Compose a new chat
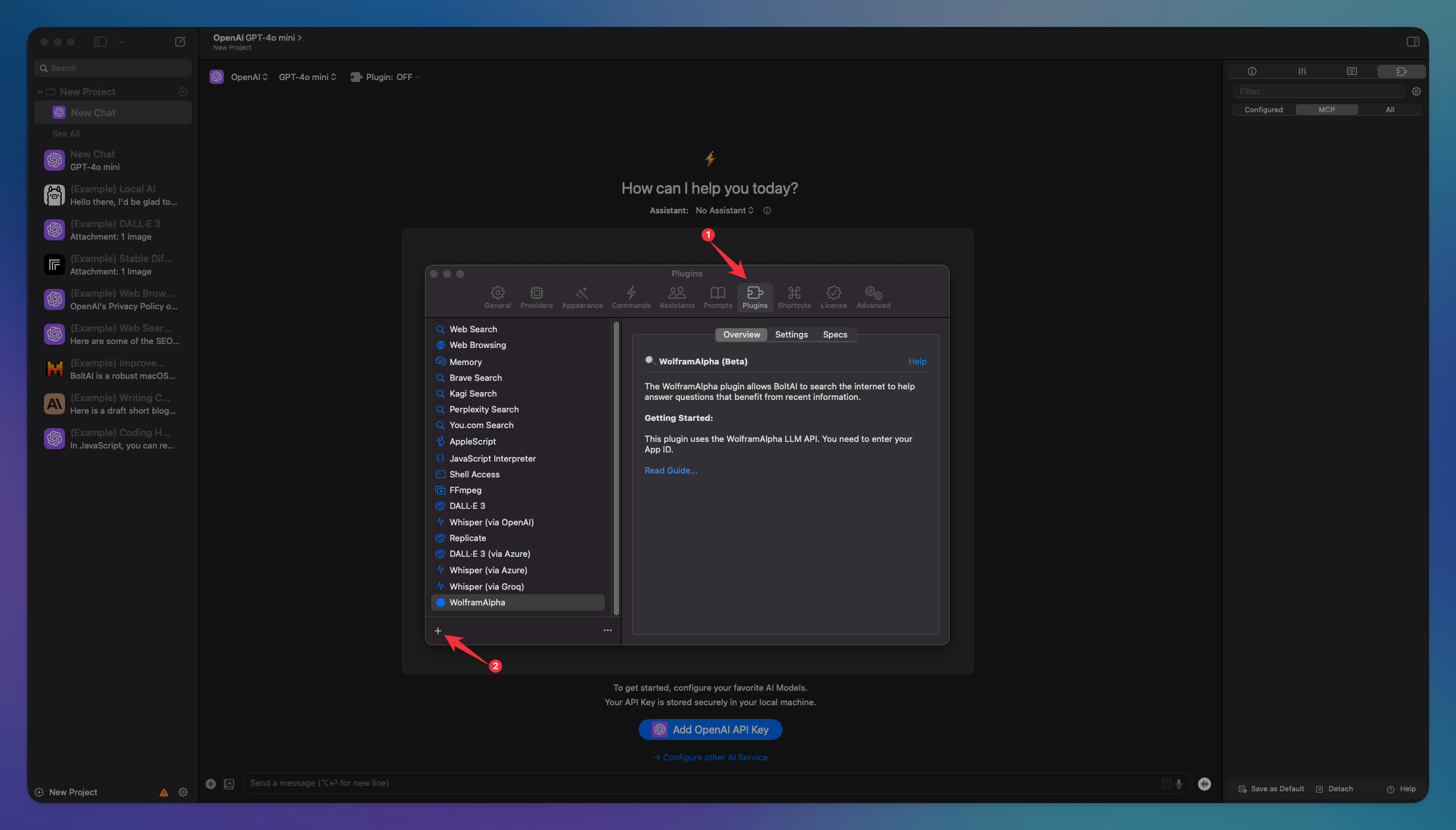 click(181, 41)
